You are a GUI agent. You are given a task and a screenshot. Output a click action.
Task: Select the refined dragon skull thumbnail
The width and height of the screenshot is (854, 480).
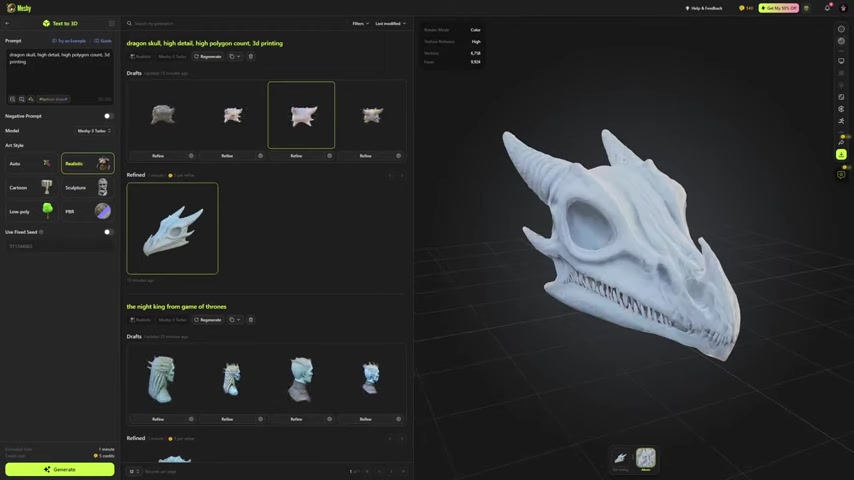coord(172,228)
